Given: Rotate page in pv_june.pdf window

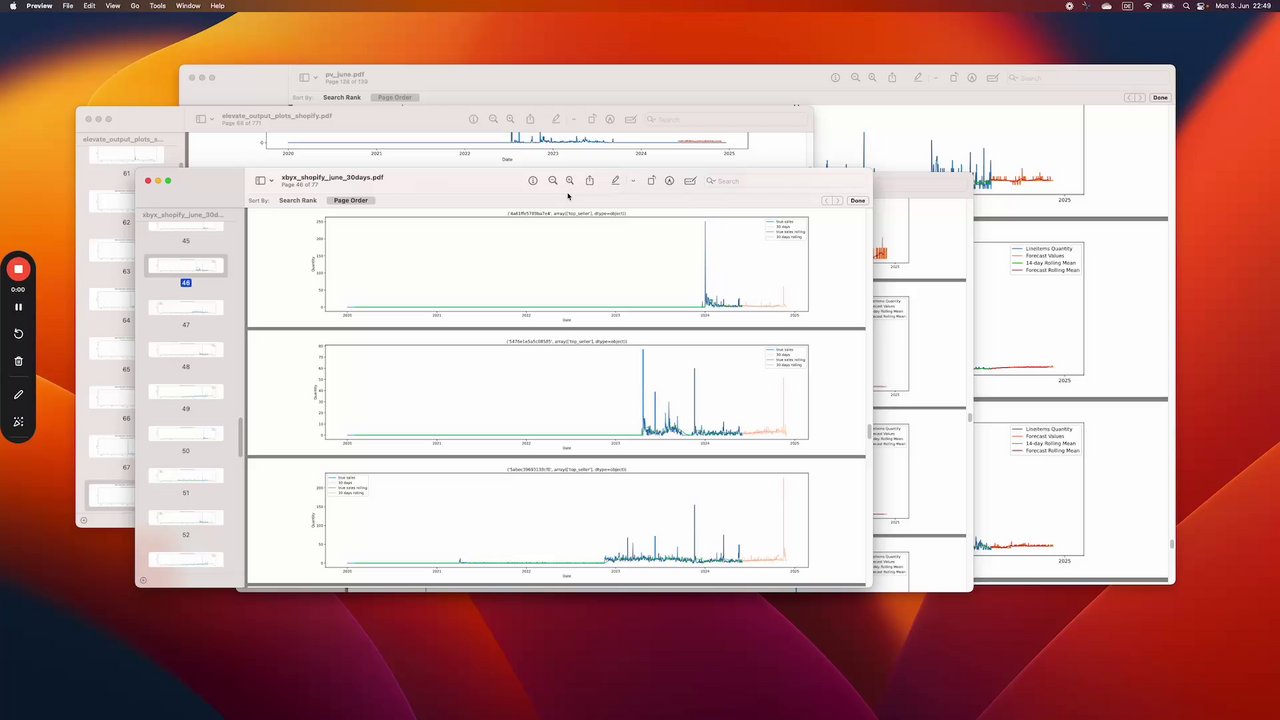Looking at the screenshot, I should coord(954,78).
